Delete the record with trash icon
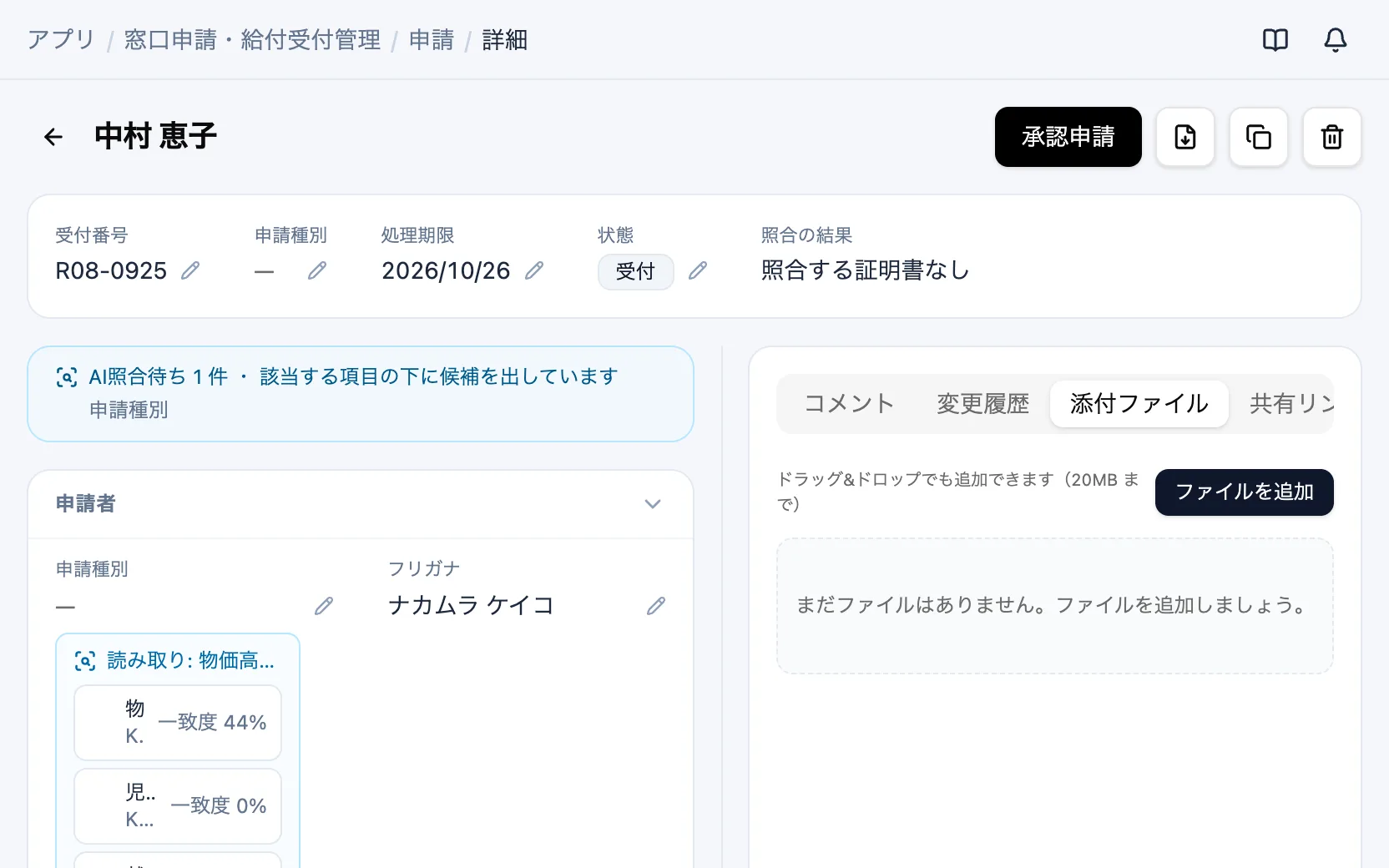Screen dimensions: 1389x868 pos(1332,137)
